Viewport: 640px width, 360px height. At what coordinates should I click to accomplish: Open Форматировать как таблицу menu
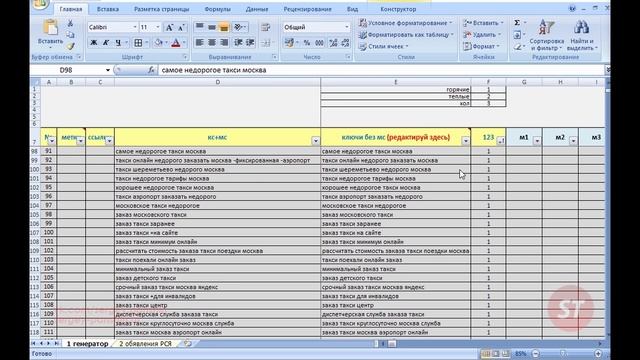pyautogui.click(x=407, y=35)
